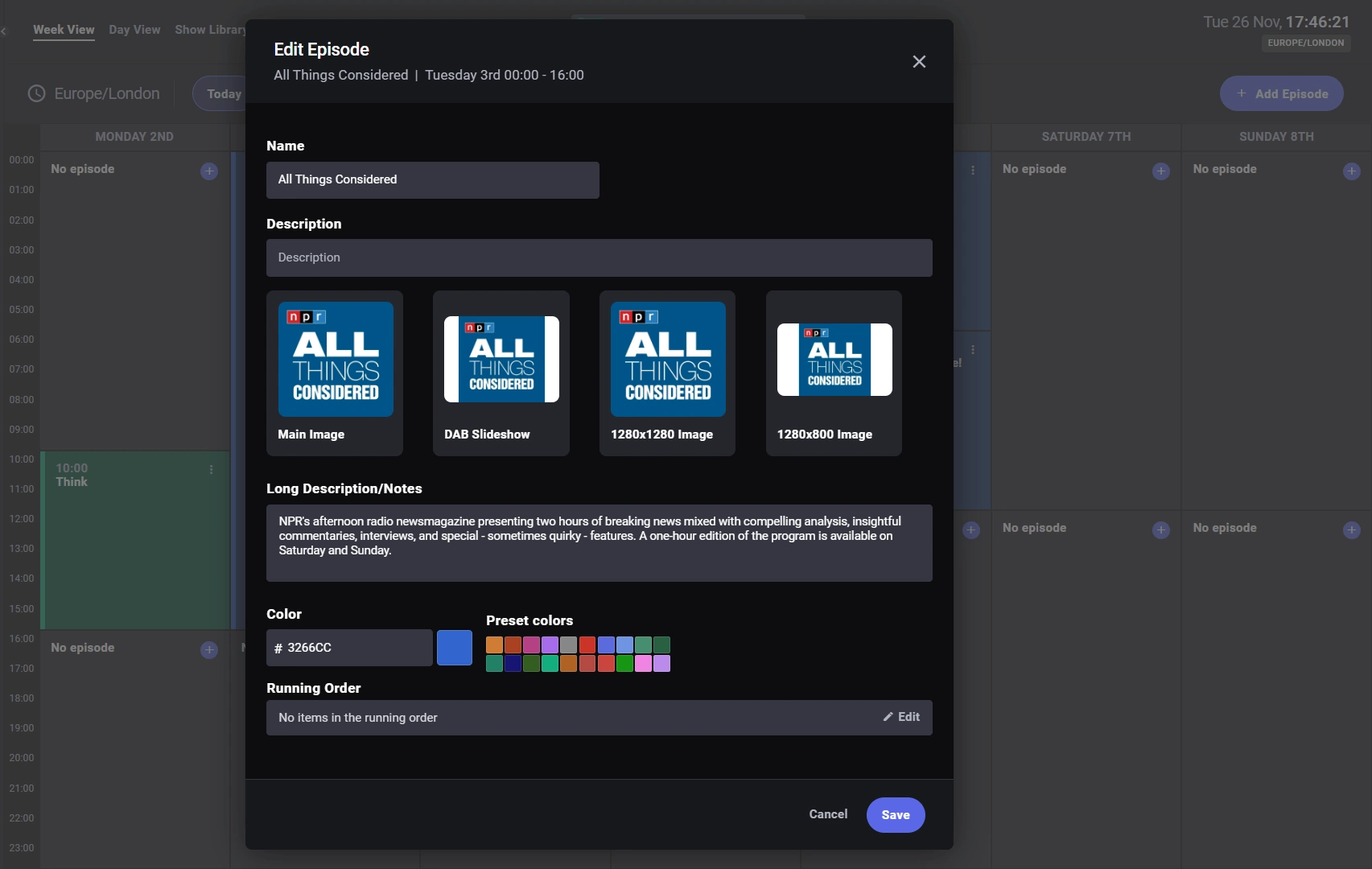Click the Europe/London timezone label
1372x869 pixels.
point(107,93)
